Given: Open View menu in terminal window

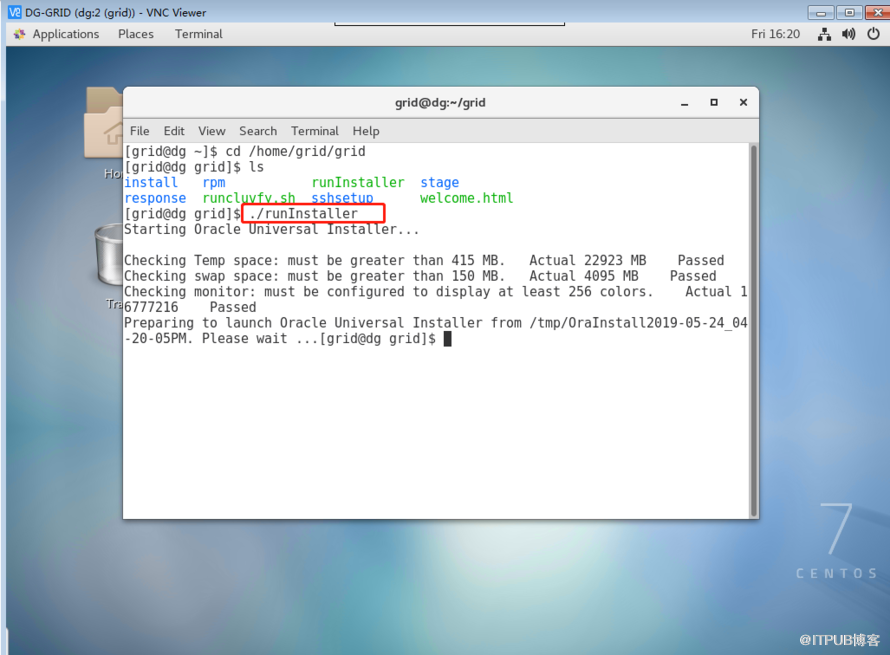Looking at the screenshot, I should click(x=212, y=131).
